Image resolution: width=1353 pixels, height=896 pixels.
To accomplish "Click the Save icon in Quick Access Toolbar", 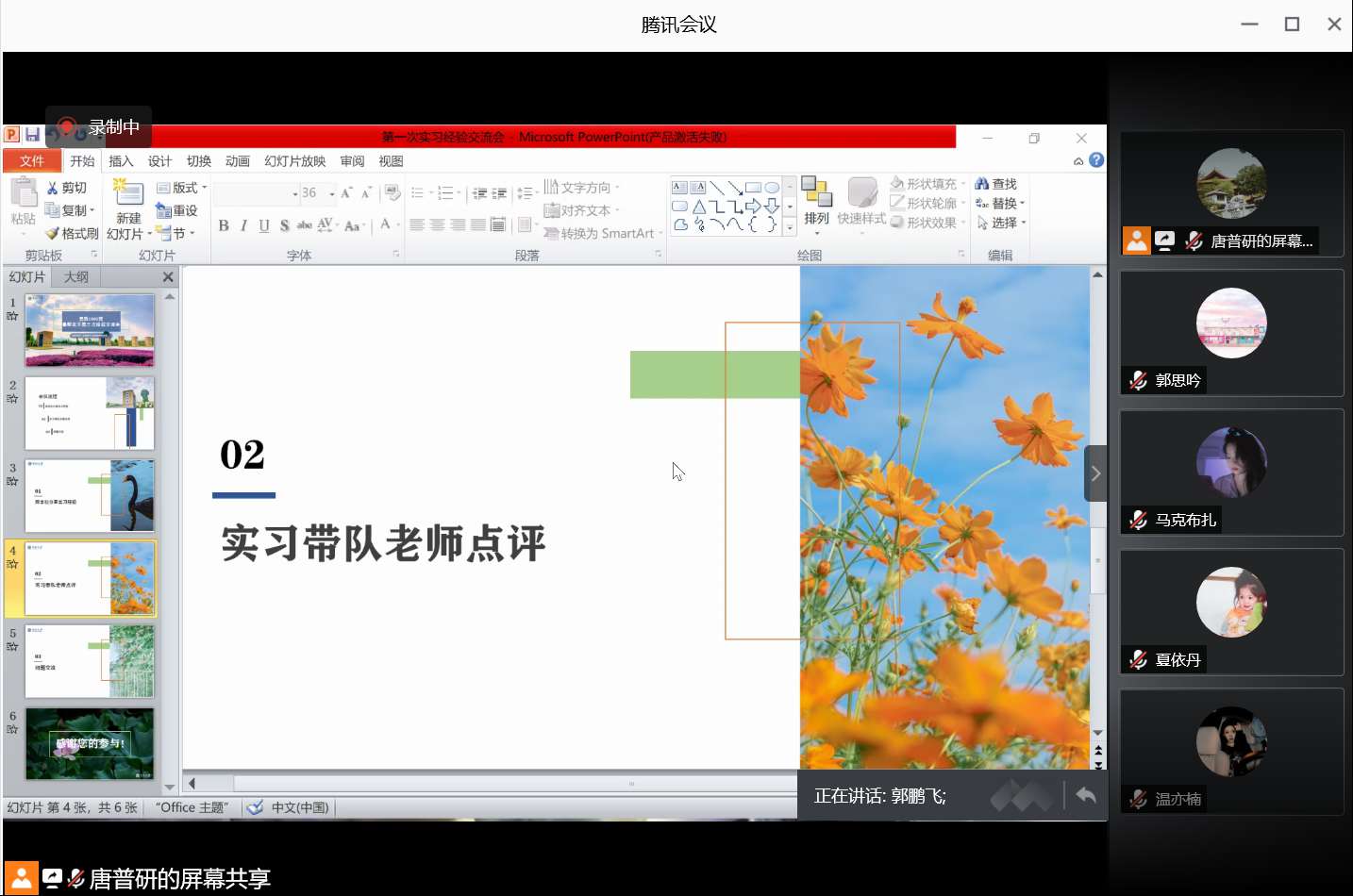I will coord(34,133).
